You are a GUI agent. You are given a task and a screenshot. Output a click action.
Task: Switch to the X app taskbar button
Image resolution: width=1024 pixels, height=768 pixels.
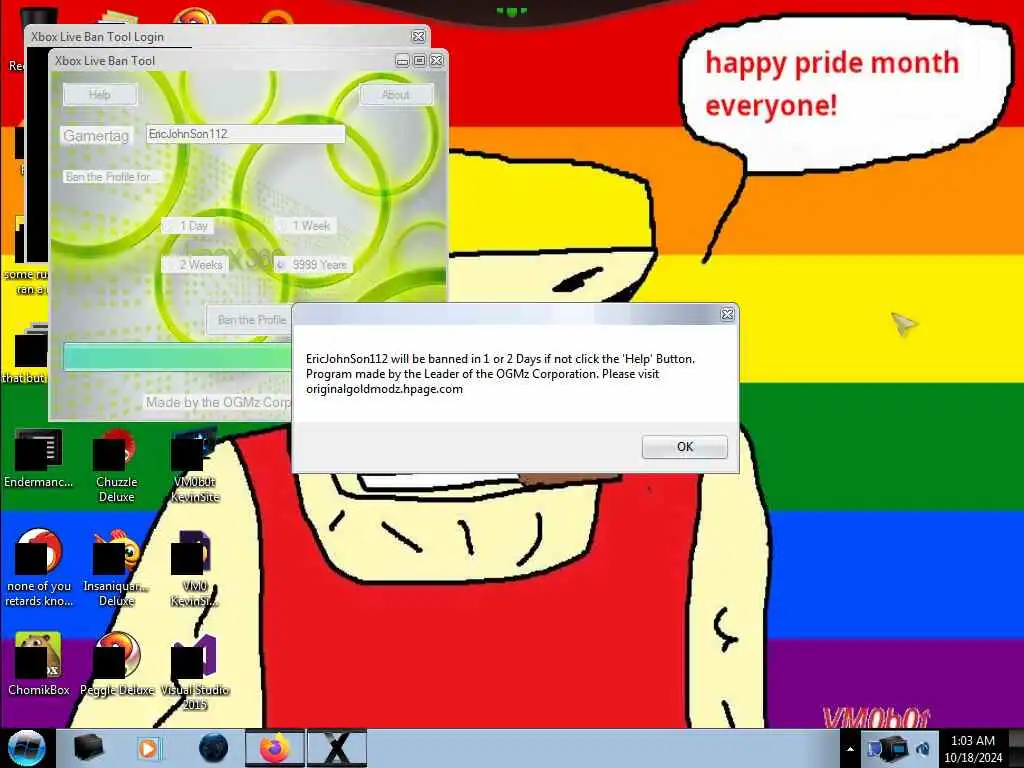click(337, 748)
